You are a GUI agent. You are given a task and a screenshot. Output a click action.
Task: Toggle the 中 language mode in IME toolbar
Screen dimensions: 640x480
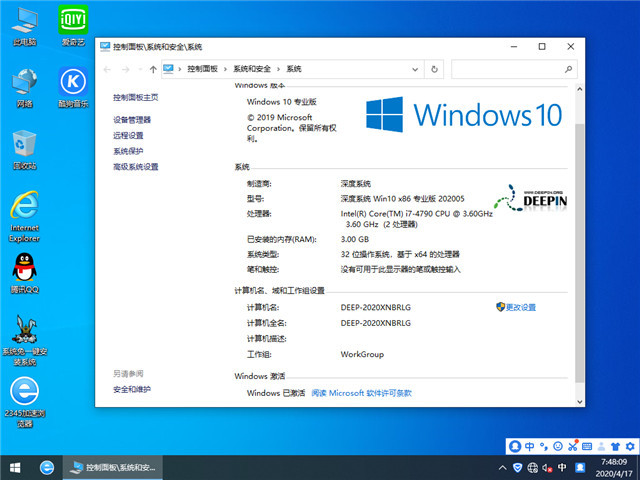[529, 446]
